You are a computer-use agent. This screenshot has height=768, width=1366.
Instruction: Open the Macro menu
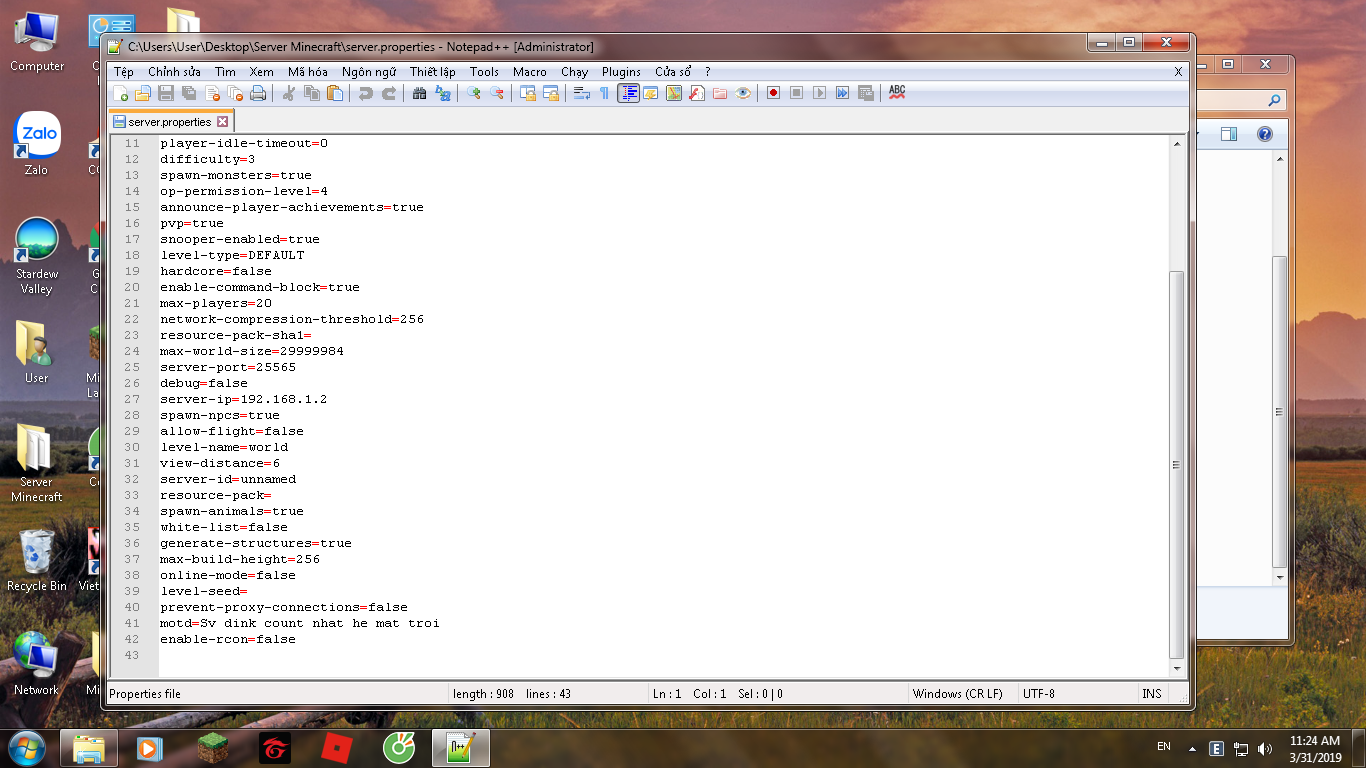(x=529, y=72)
